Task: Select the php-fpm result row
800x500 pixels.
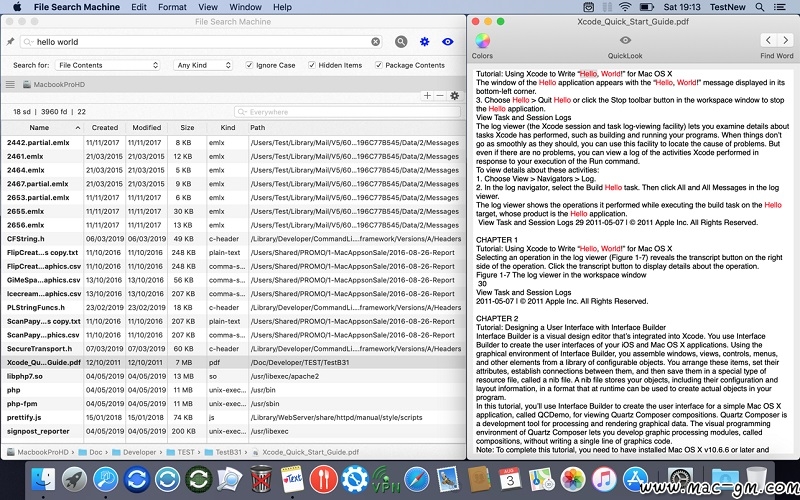Action: [233, 404]
